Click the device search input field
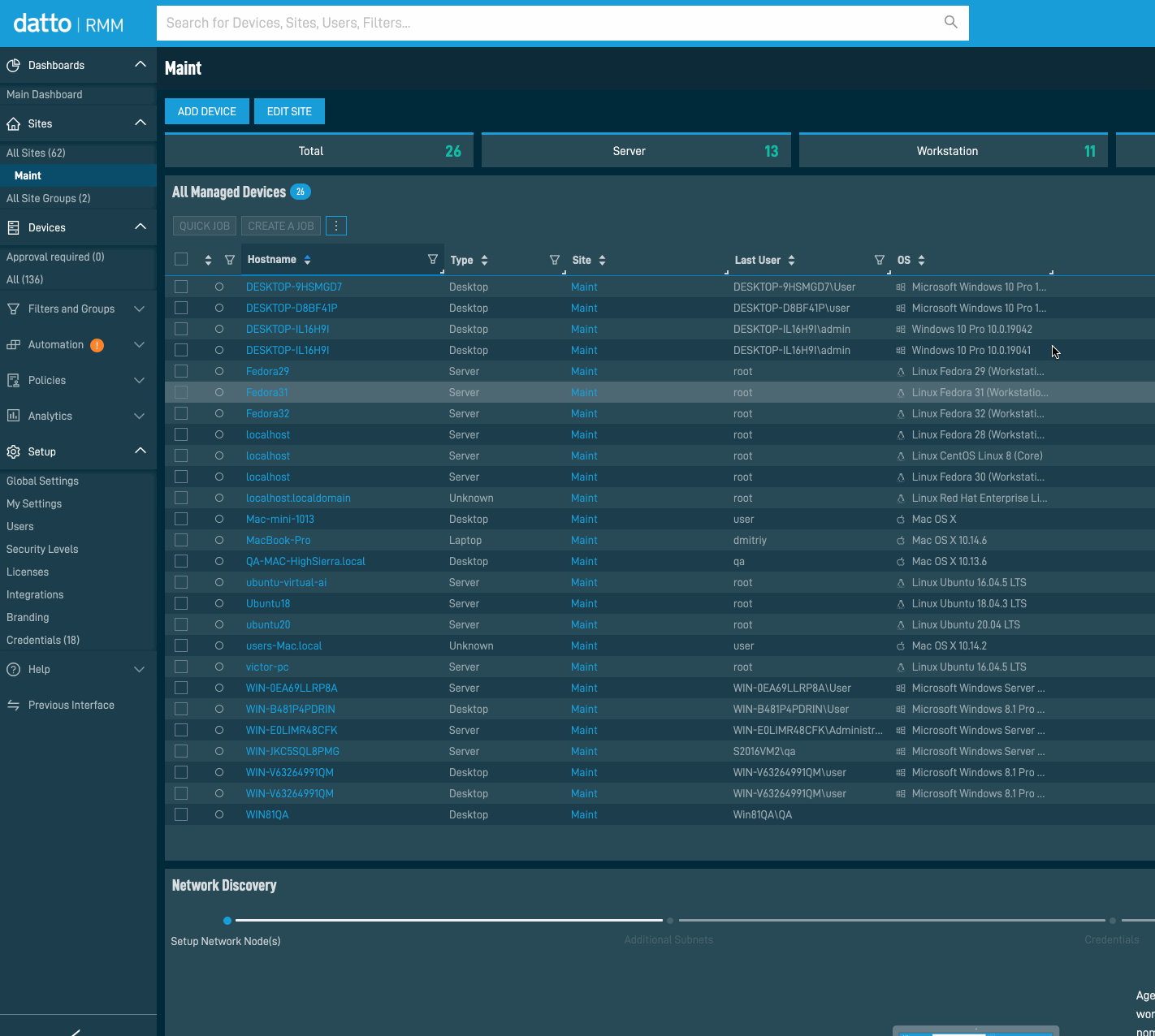This screenshot has height=1036, width=1155. pos(563,23)
